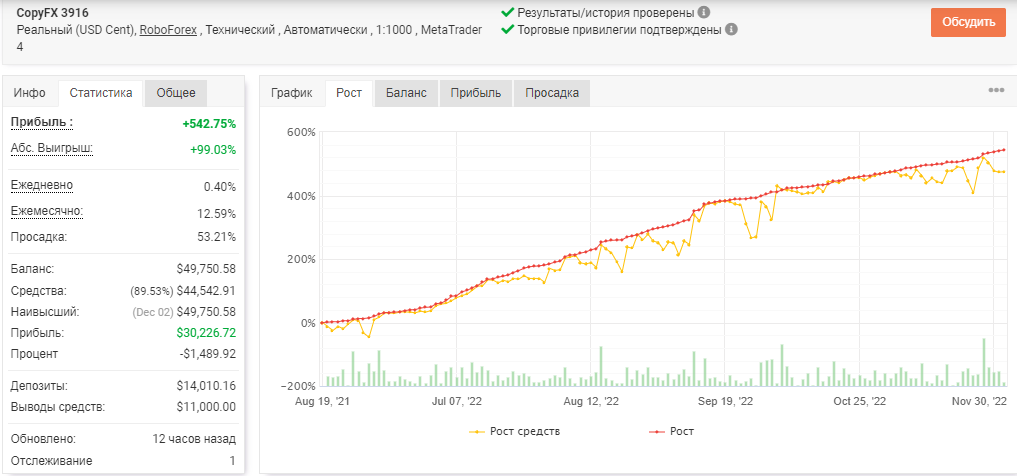Select the Рост chart tab
This screenshot has width=1017, height=476.
coord(349,93)
